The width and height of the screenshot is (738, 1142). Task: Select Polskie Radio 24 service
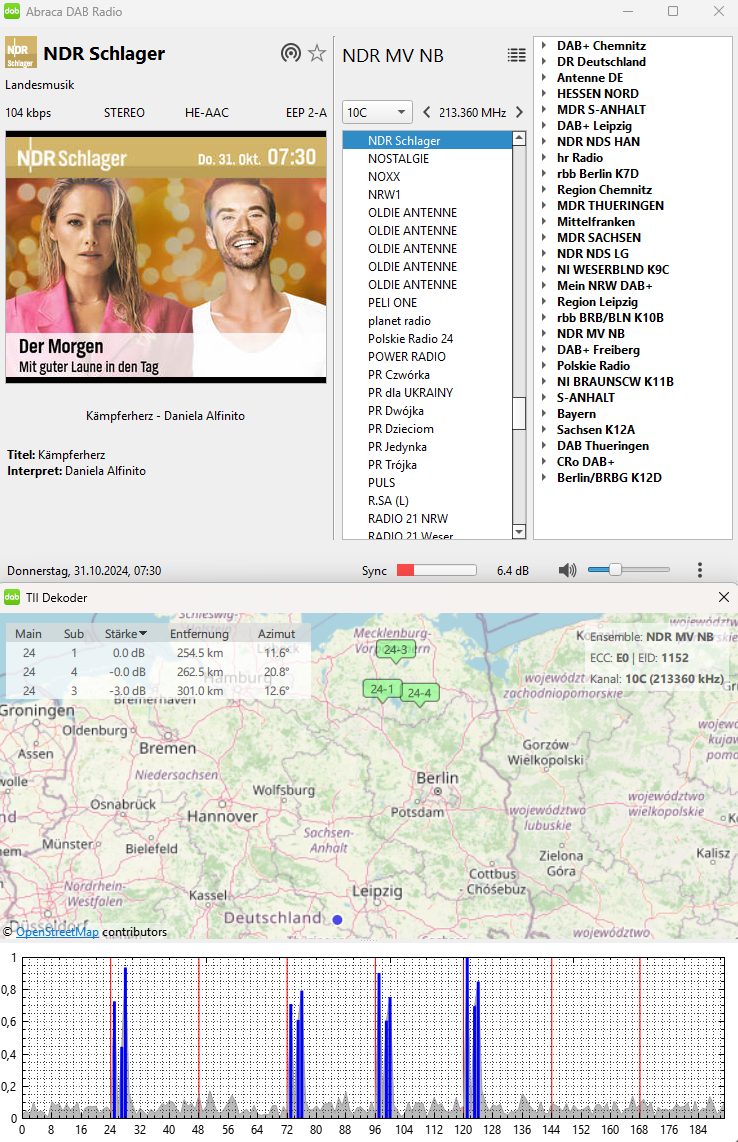(x=428, y=339)
